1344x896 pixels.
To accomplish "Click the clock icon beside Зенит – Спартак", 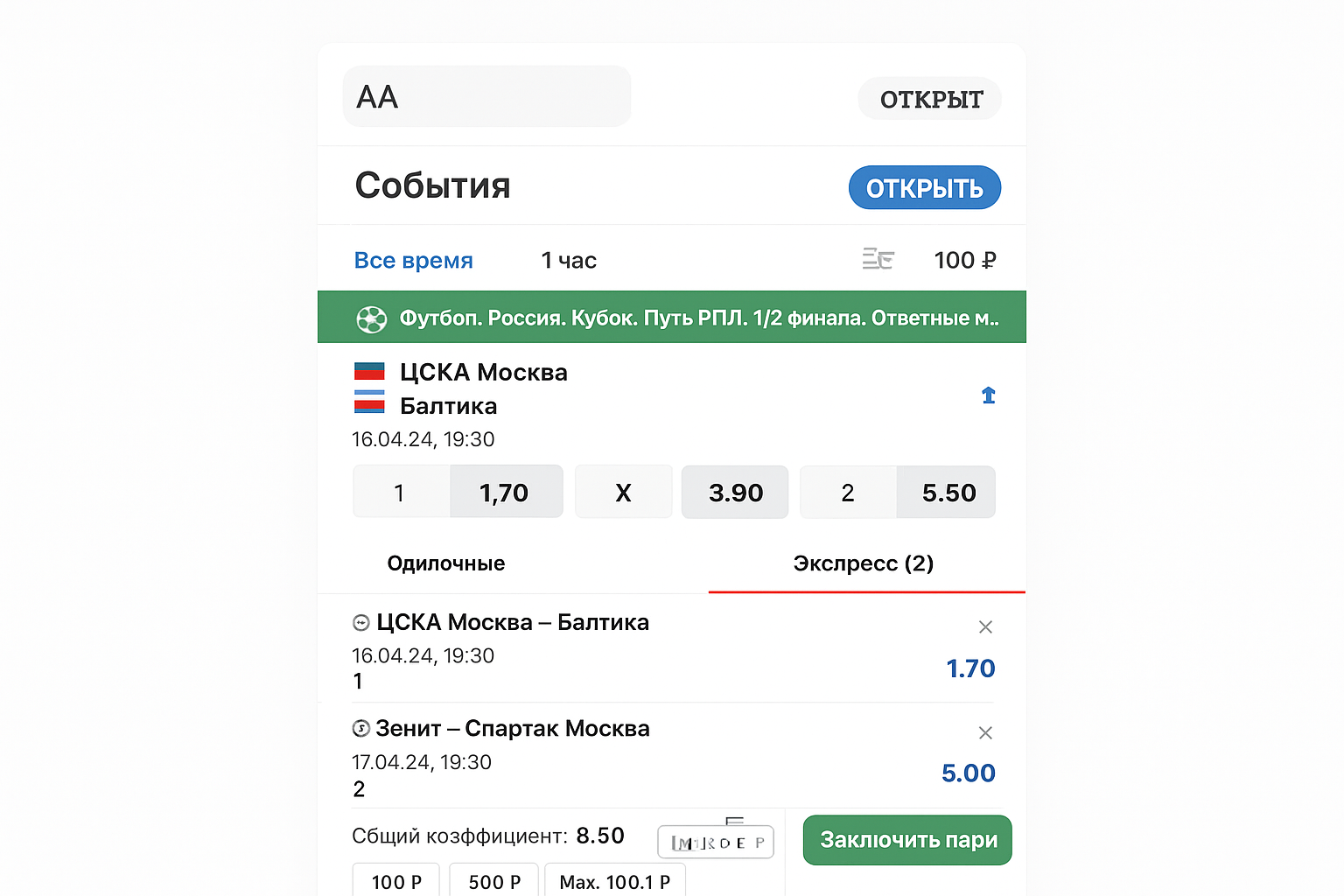I will point(360,728).
